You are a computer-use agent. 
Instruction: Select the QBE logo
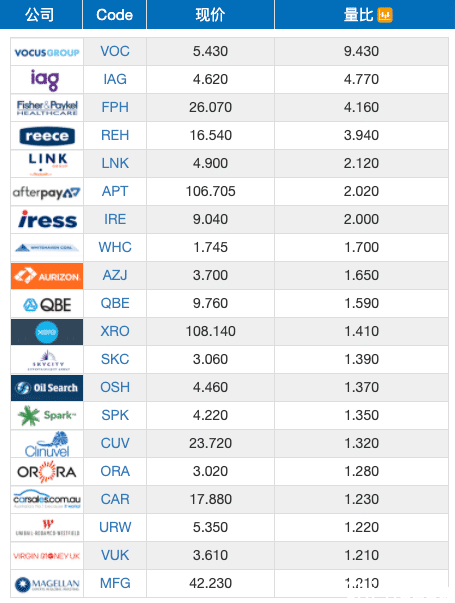(x=47, y=305)
